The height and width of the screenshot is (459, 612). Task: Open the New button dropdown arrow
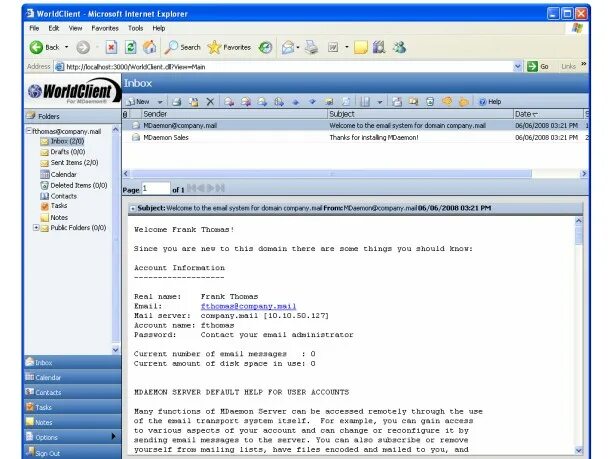pos(160,102)
